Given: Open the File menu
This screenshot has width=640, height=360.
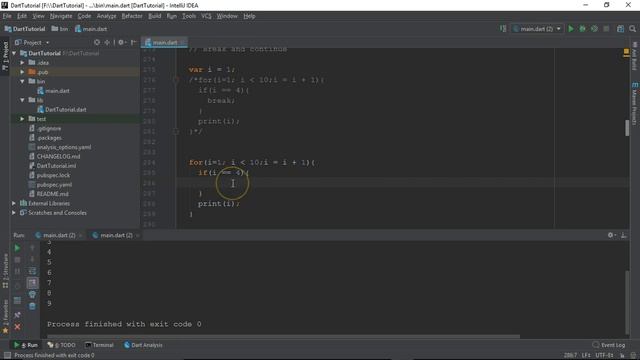Looking at the screenshot, I should (7, 16).
